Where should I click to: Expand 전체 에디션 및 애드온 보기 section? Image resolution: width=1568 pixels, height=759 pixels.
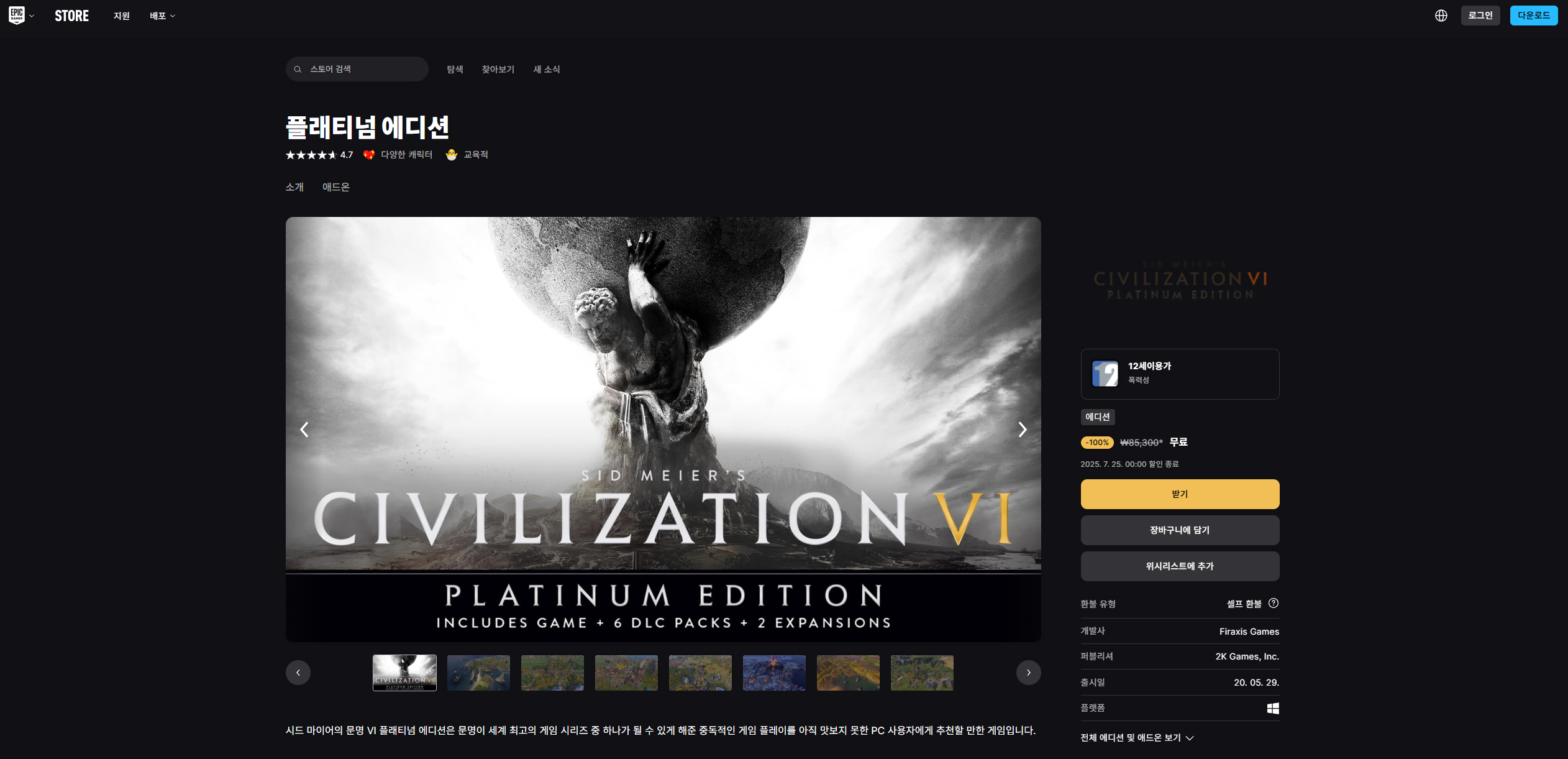click(1137, 738)
